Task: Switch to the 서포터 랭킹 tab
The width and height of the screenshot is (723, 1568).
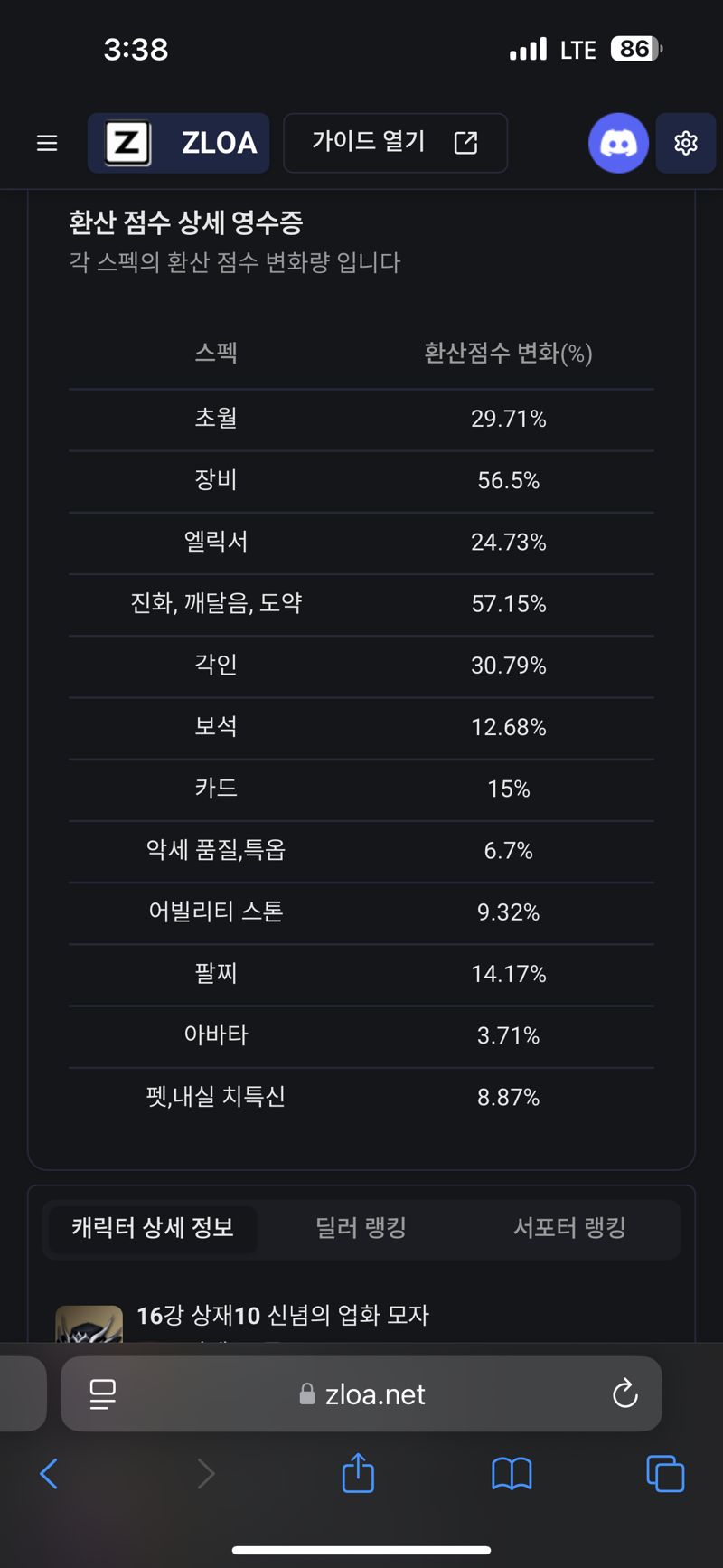Action: 569,1228
